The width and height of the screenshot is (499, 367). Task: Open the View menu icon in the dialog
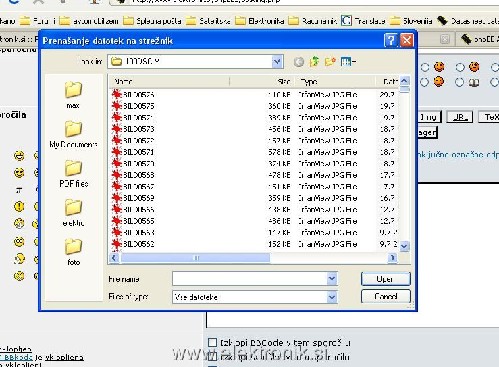click(348, 62)
